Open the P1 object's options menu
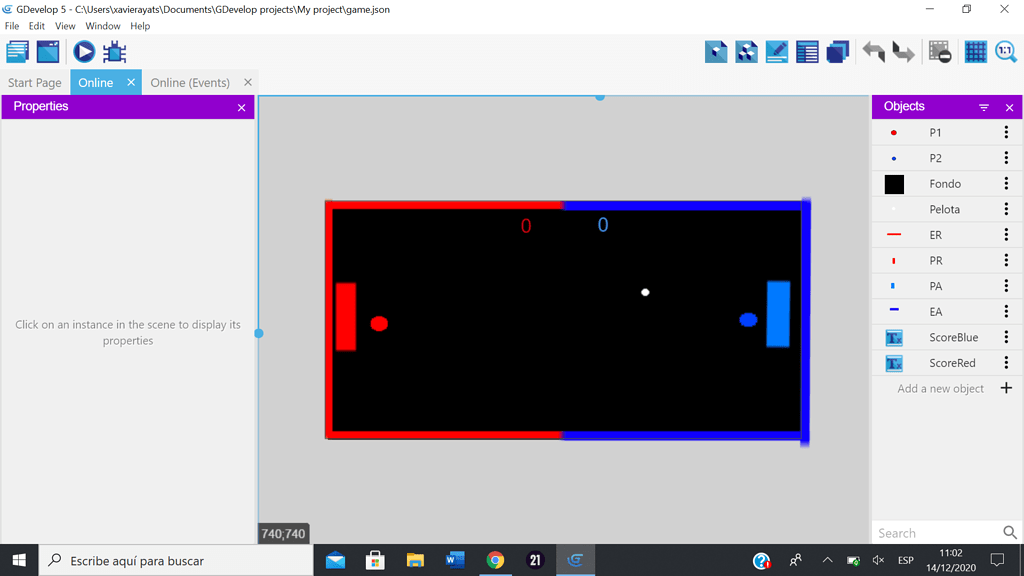Image resolution: width=1024 pixels, height=576 pixels. click(x=1005, y=132)
